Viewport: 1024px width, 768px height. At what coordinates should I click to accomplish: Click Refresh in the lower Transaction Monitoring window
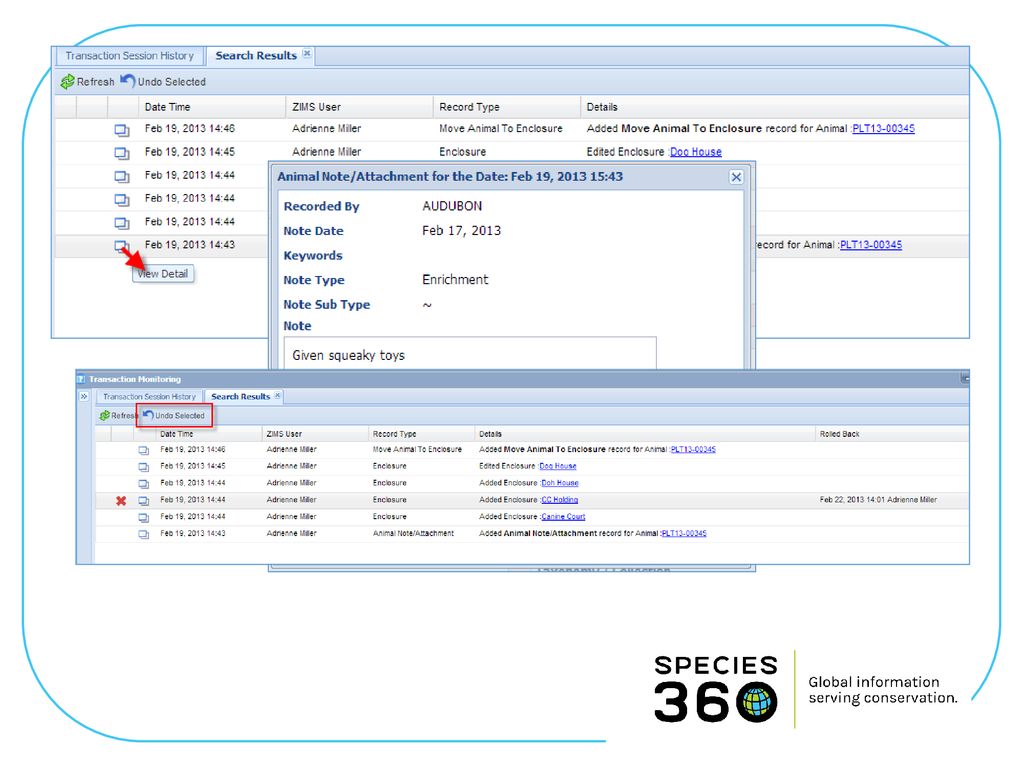pyautogui.click(x=118, y=415)
